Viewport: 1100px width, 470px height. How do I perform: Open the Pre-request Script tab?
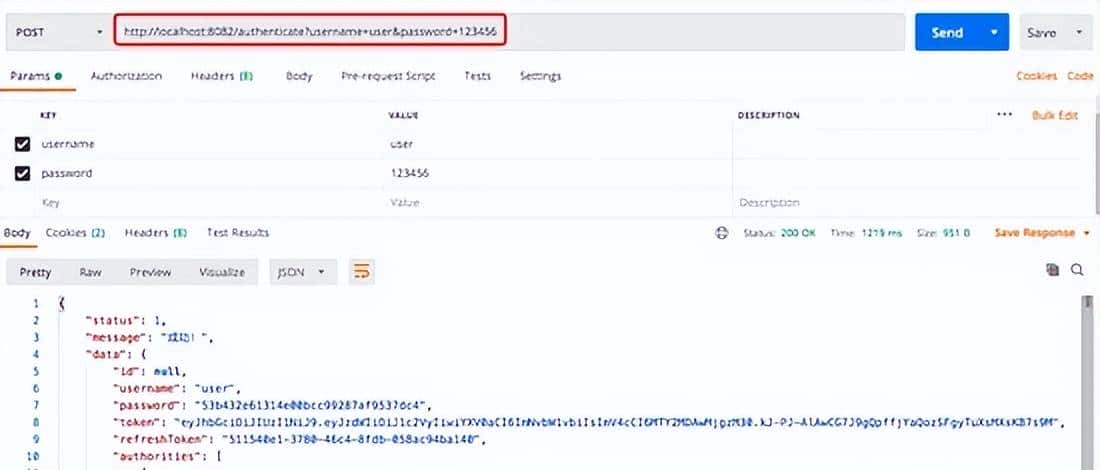tap(388, 76)
